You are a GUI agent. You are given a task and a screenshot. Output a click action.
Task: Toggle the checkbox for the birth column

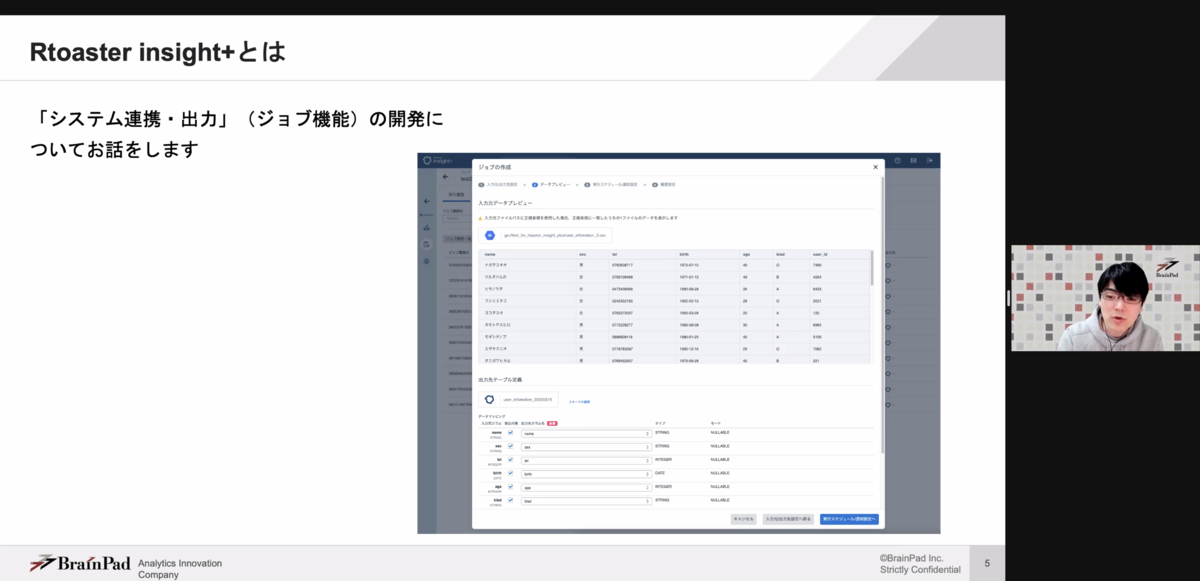(510, 473)
